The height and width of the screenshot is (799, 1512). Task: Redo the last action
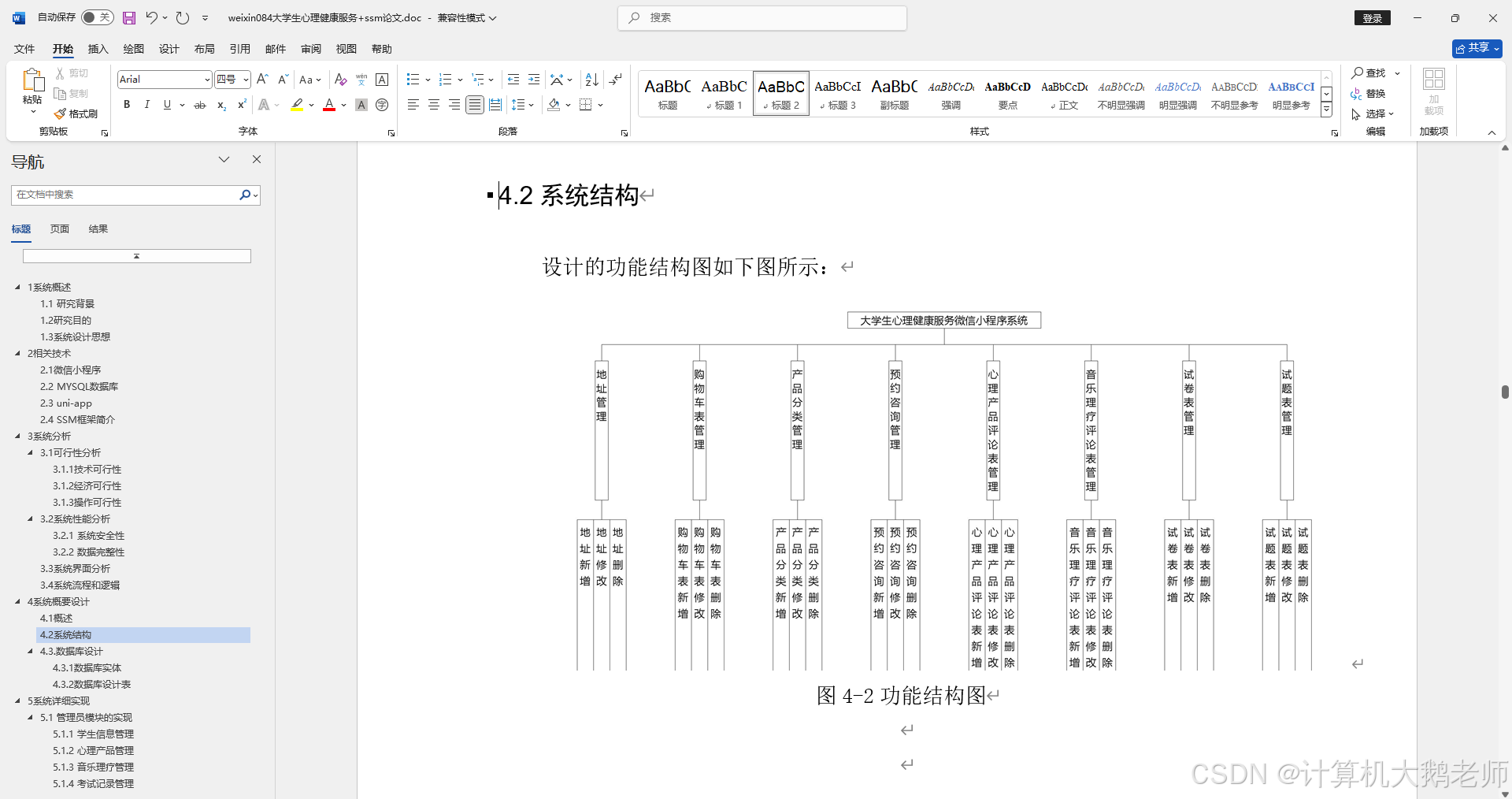[183, 17]
